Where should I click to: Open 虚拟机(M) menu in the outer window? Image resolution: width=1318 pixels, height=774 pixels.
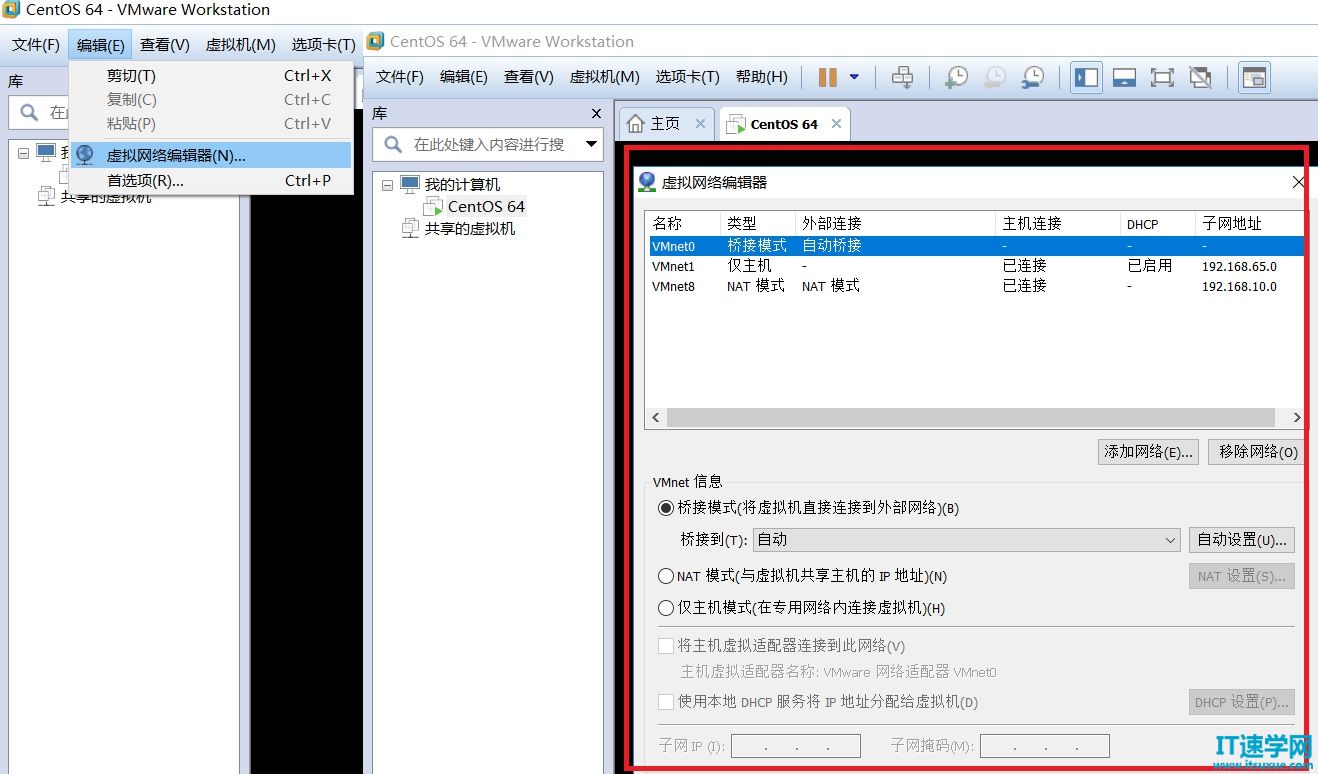pos(240,45)
